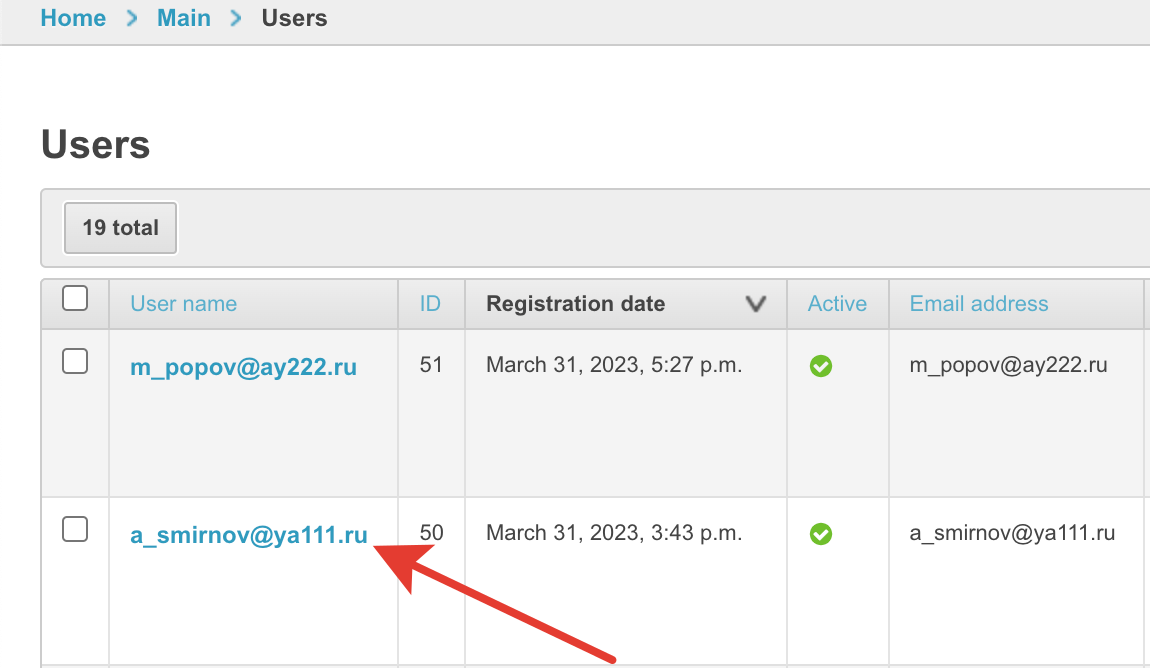Click the Registration date column label
The height and width of the screenshot is (668, 1150).
click(575, 304)
